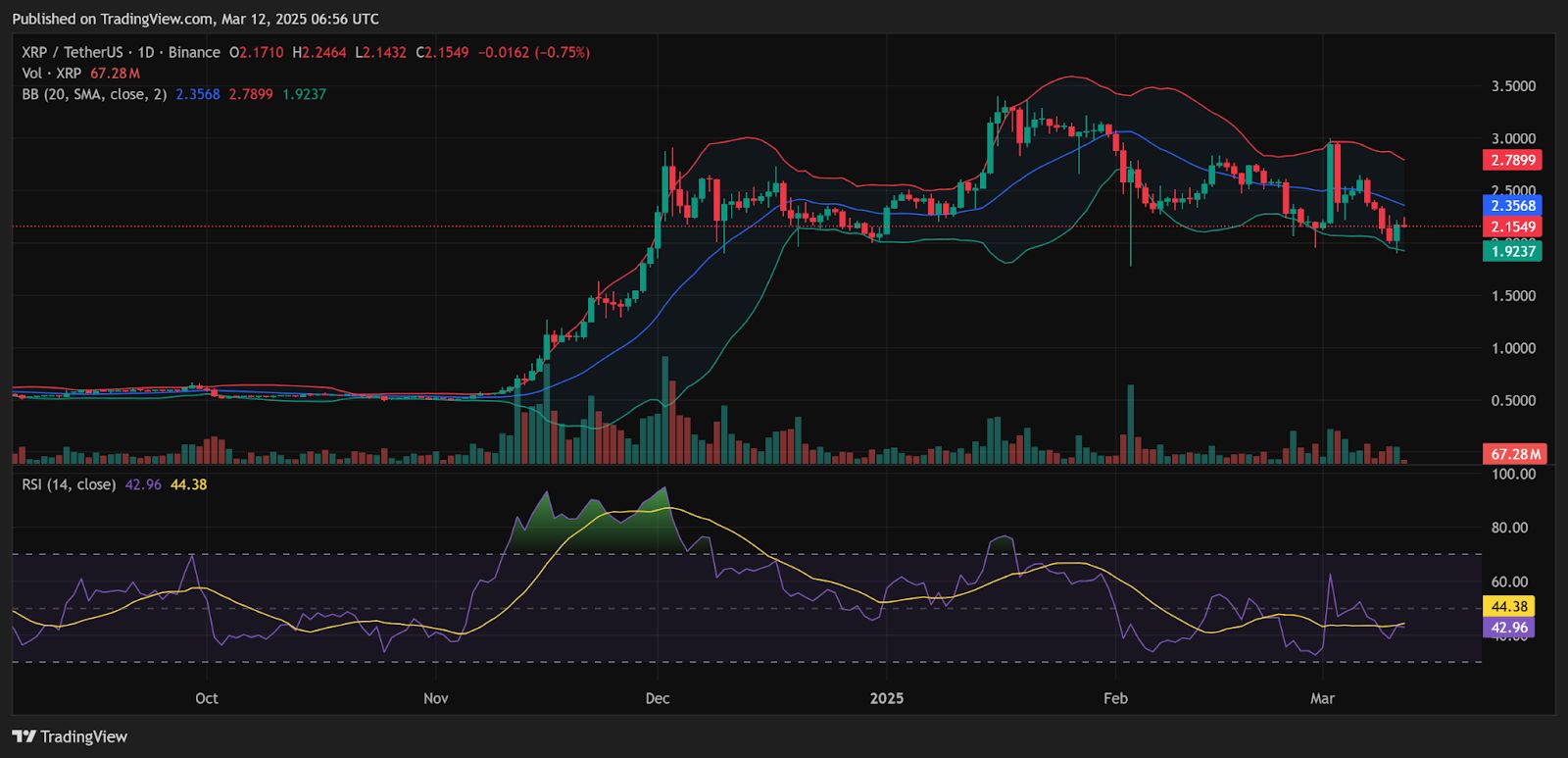The height and width of the screenshot is (758, 1568).
Task: Click the 3.5000 price axis label
Action: 1513,86
